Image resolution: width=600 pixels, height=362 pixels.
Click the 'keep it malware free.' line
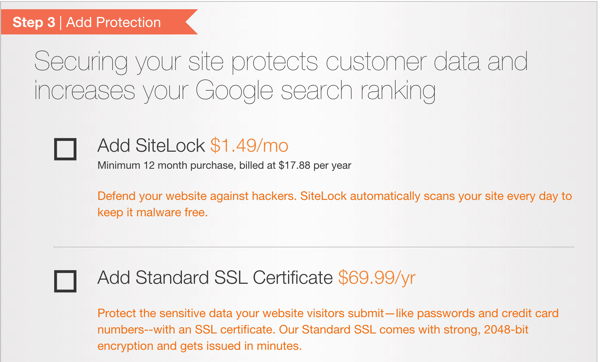pyautogui.click(x=152, y=212)
